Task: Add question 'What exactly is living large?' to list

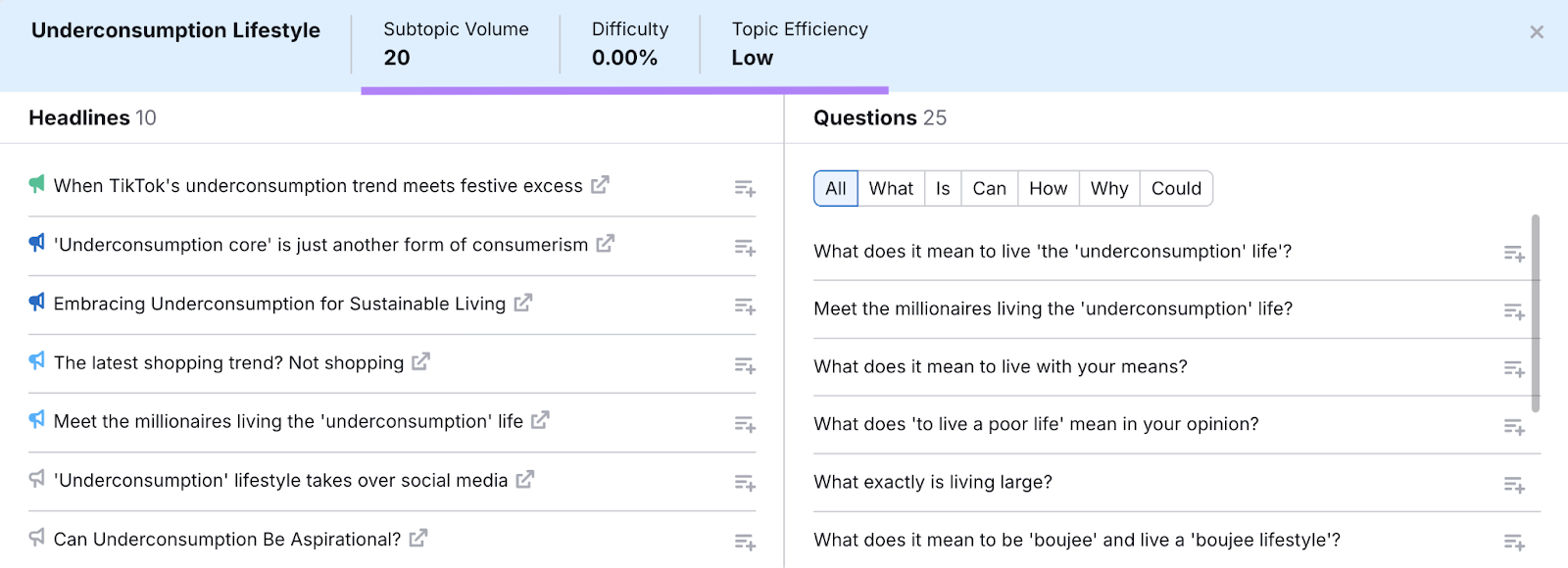Action: (1514, 485)
